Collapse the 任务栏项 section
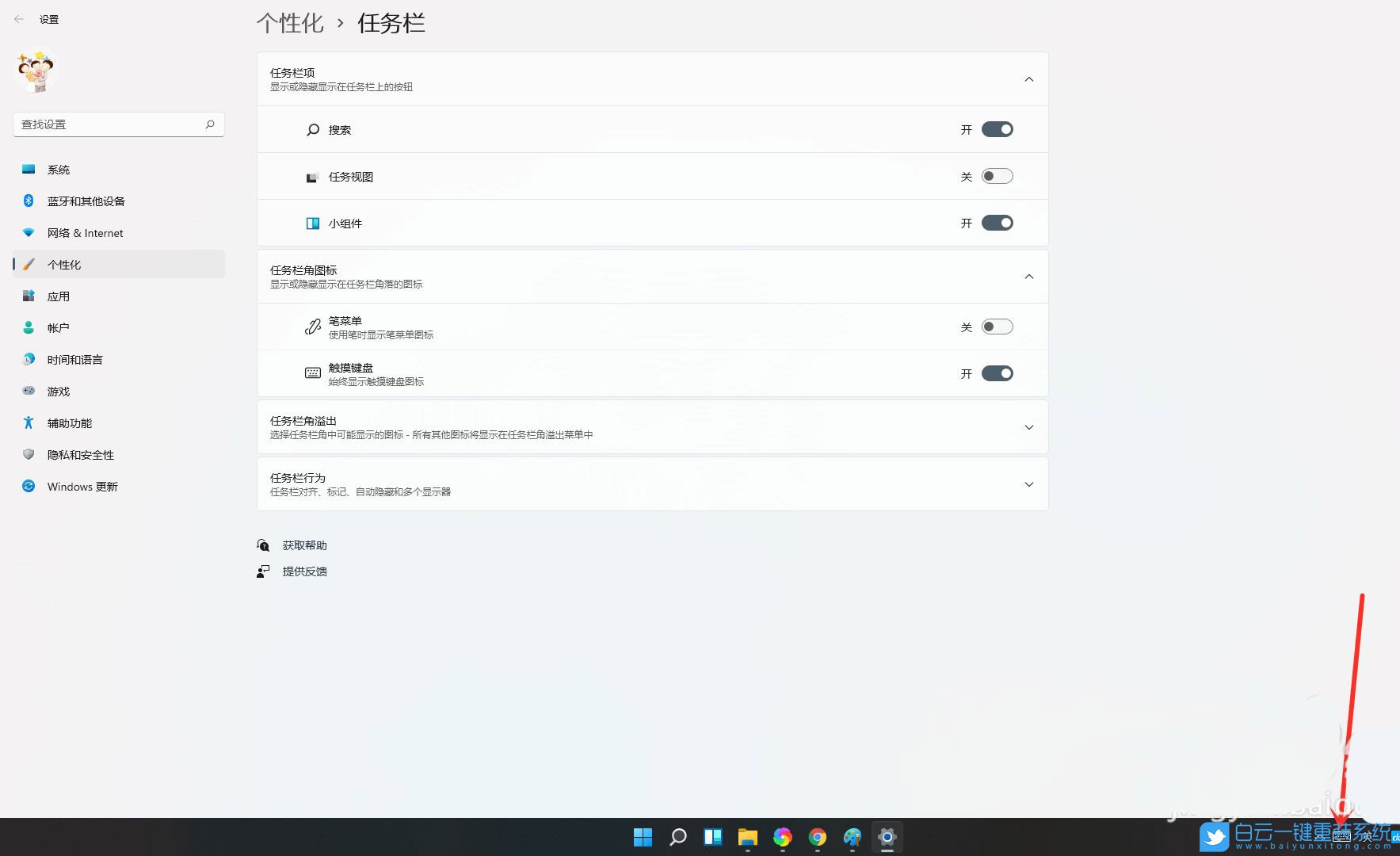This screenshot has width=1400, height=856. (x=1028, y=78)
